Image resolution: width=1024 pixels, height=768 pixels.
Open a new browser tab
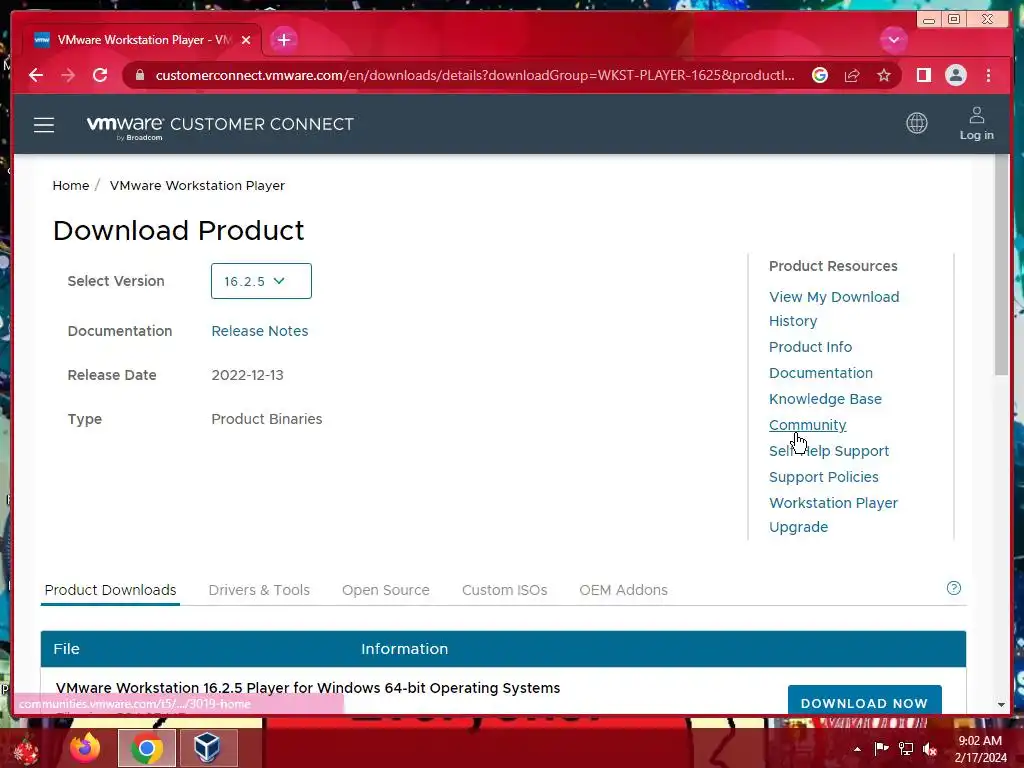283,40
